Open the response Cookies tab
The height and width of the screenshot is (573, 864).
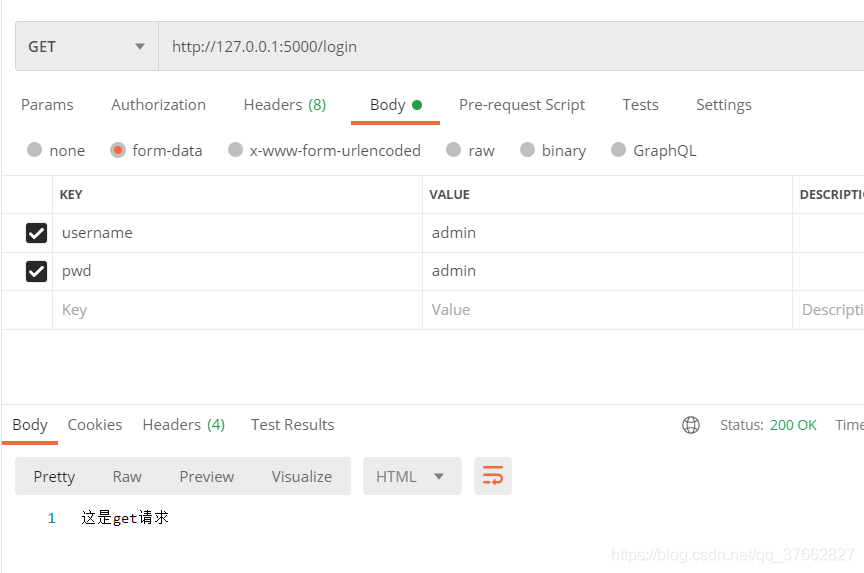pos(95,425)
